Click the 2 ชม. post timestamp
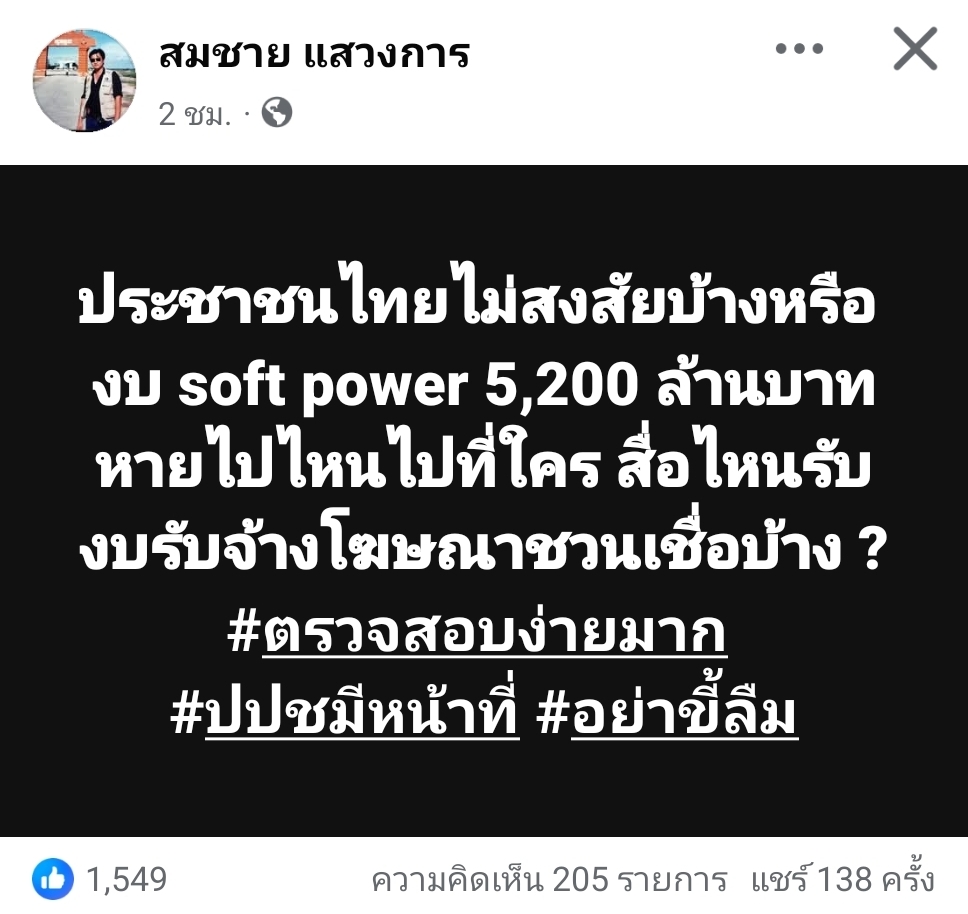This screenshot has height=914, width=968. 194,114
